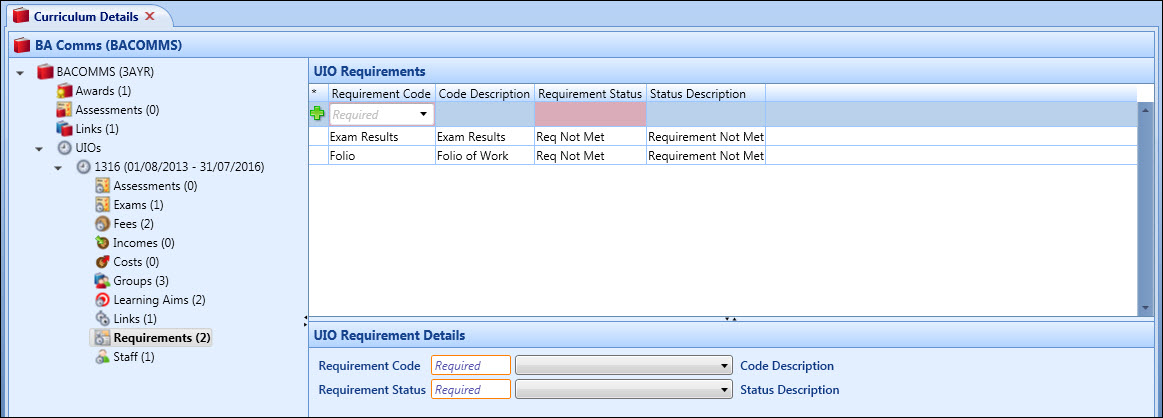This screenshot has width=1163, height=418.
Task: Click the Learning Aims target icon
Action: point(102,300)
